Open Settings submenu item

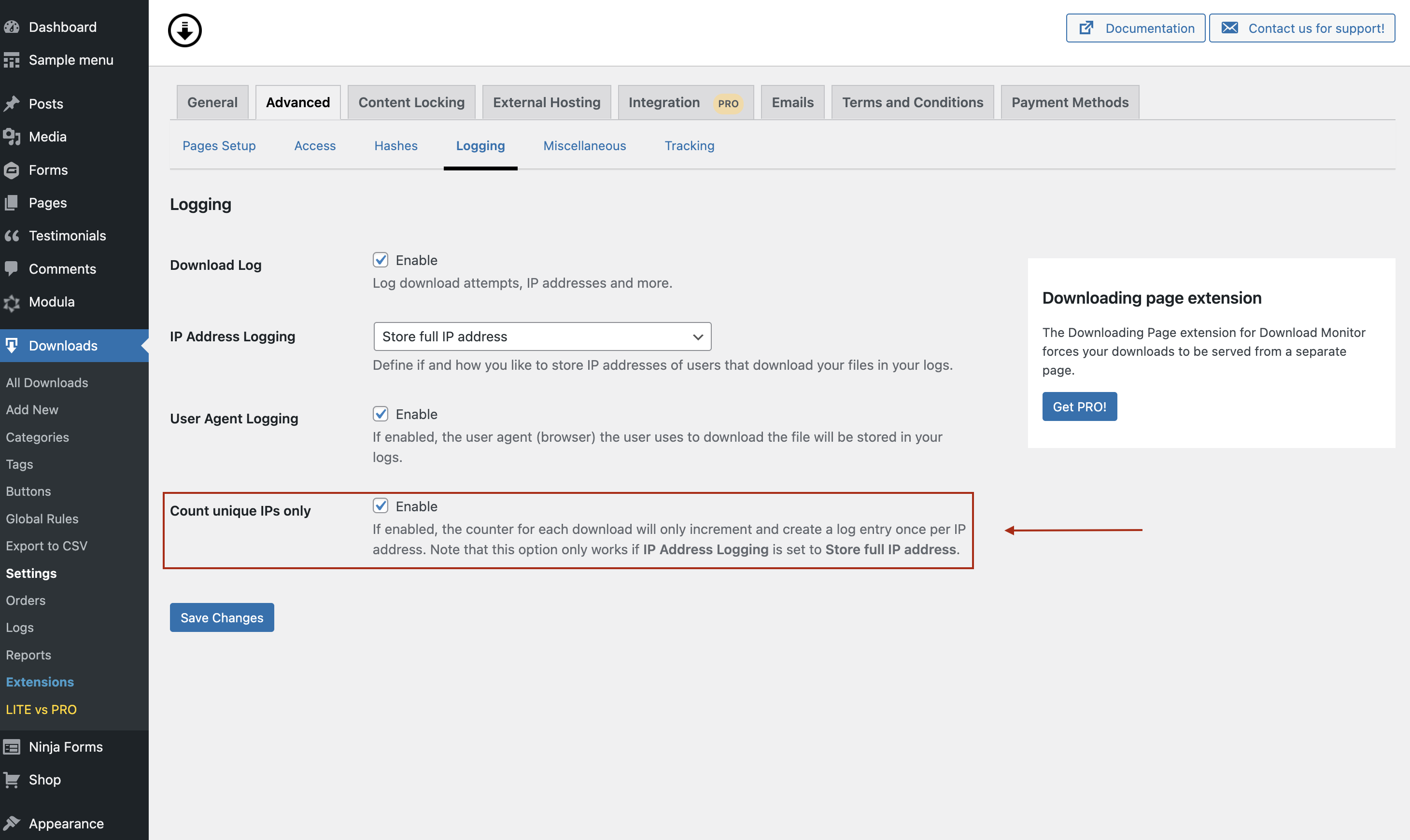point(31,574)
